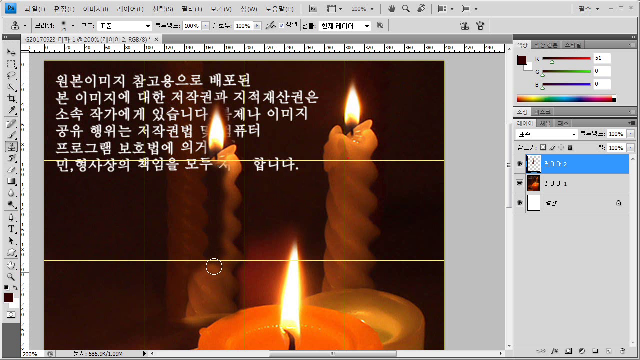This screenshot has width=640, height=360.
Task: Open the Sample dropdown showing current layer
Action: click(345, 26)
